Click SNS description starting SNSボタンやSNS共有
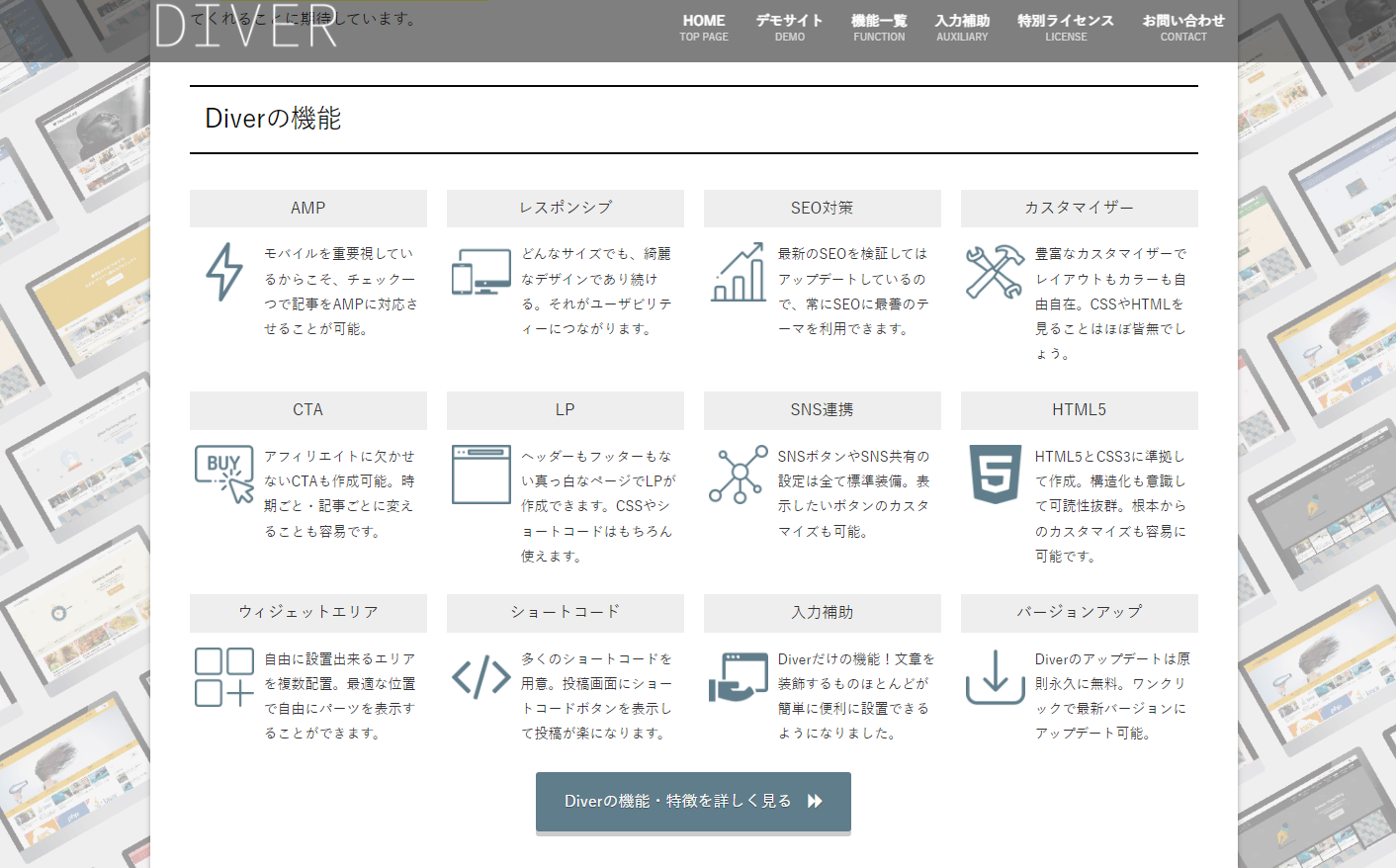Screen dimensions: 1396x868 (x=854, y=493)
